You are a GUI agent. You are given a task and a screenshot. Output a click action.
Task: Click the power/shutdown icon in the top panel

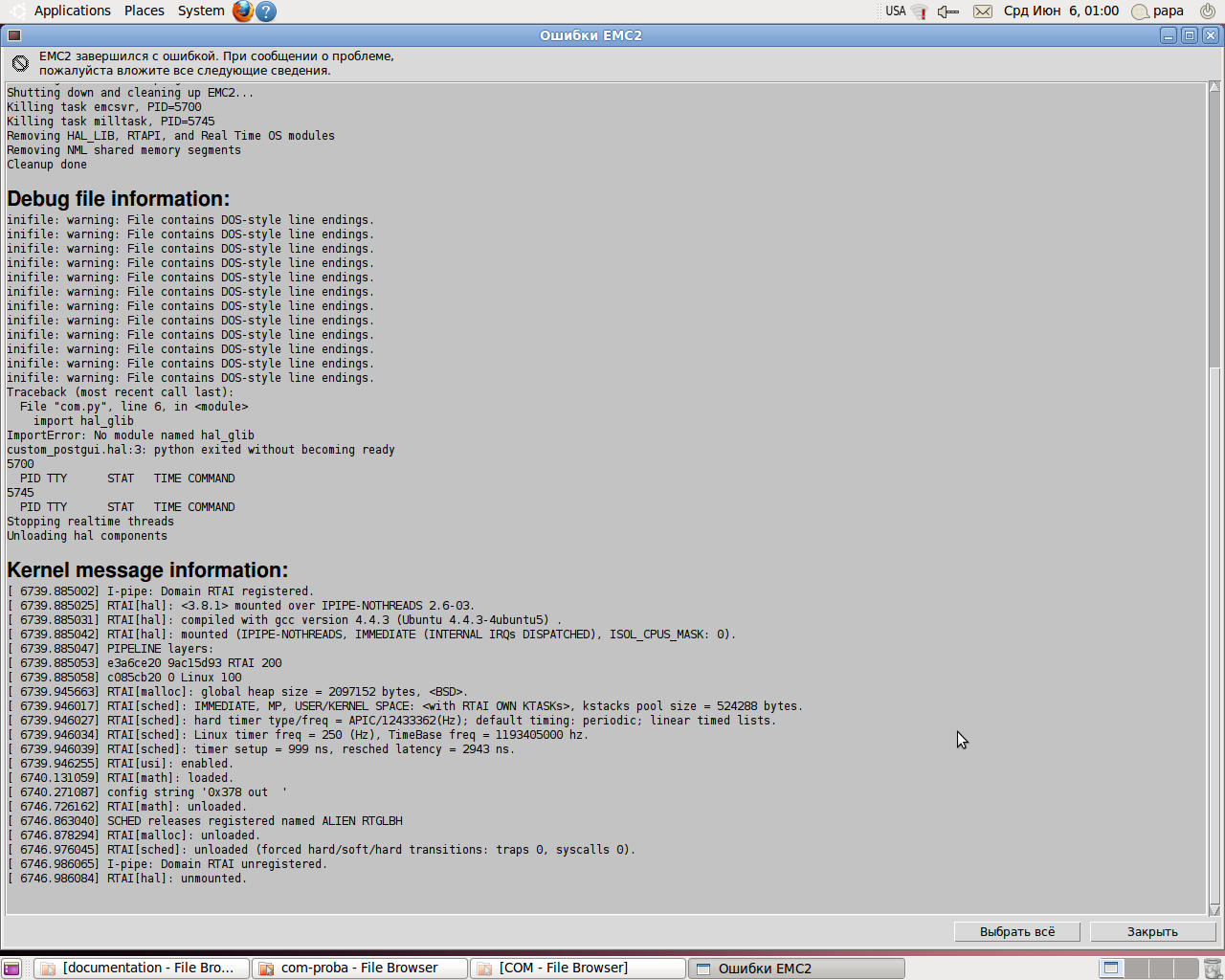click(1208, 11)
